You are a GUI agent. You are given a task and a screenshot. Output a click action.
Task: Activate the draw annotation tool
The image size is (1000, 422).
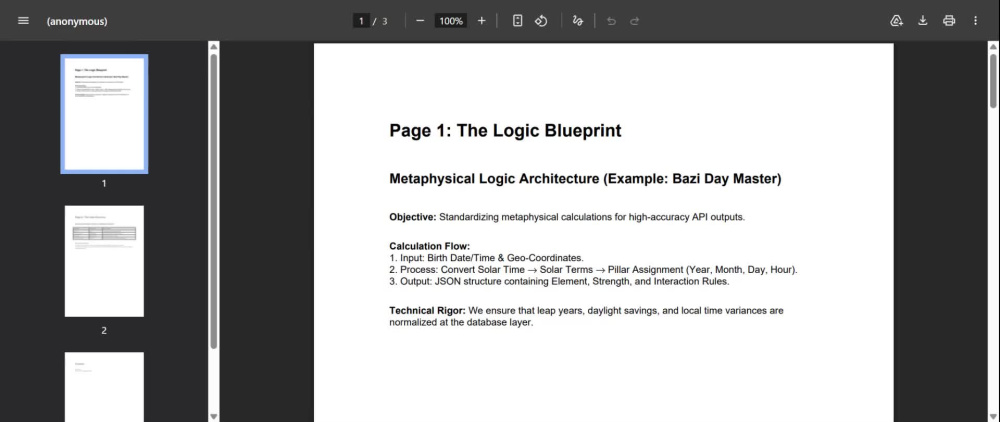pos(578,20)
